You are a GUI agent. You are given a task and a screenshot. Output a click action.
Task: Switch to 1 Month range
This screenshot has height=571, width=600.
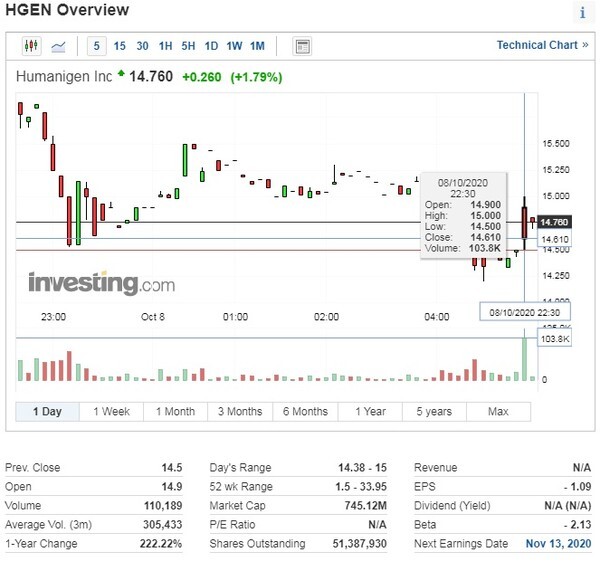click(176, 411)
